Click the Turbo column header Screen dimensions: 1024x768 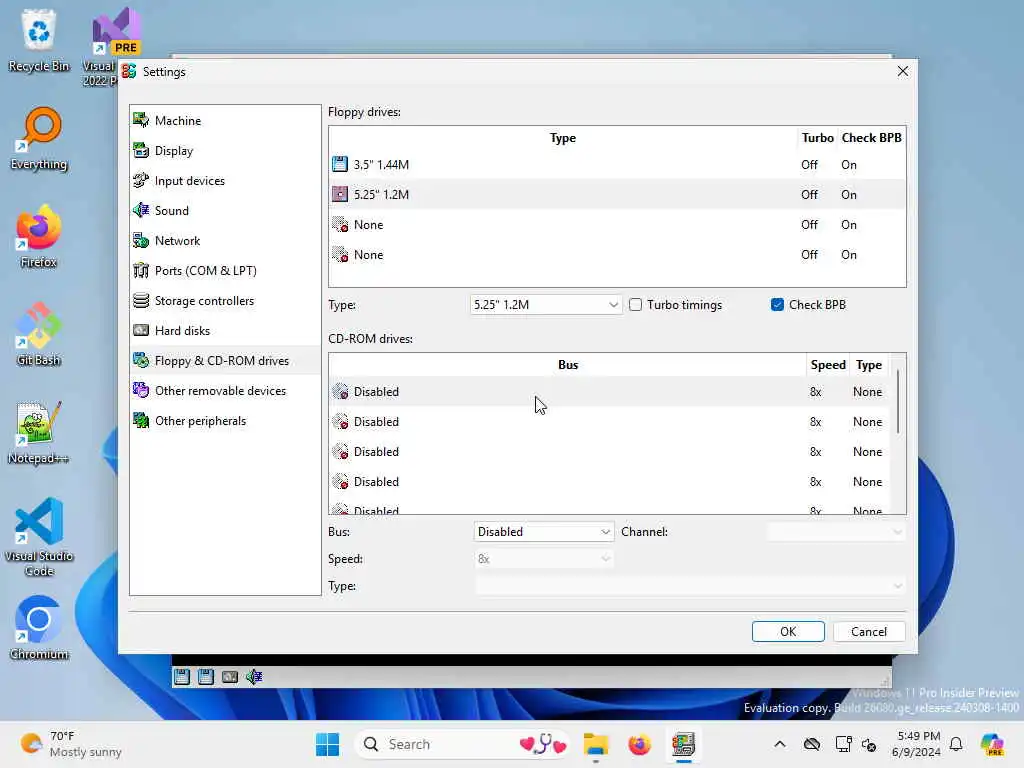click(x=818, y=138)
